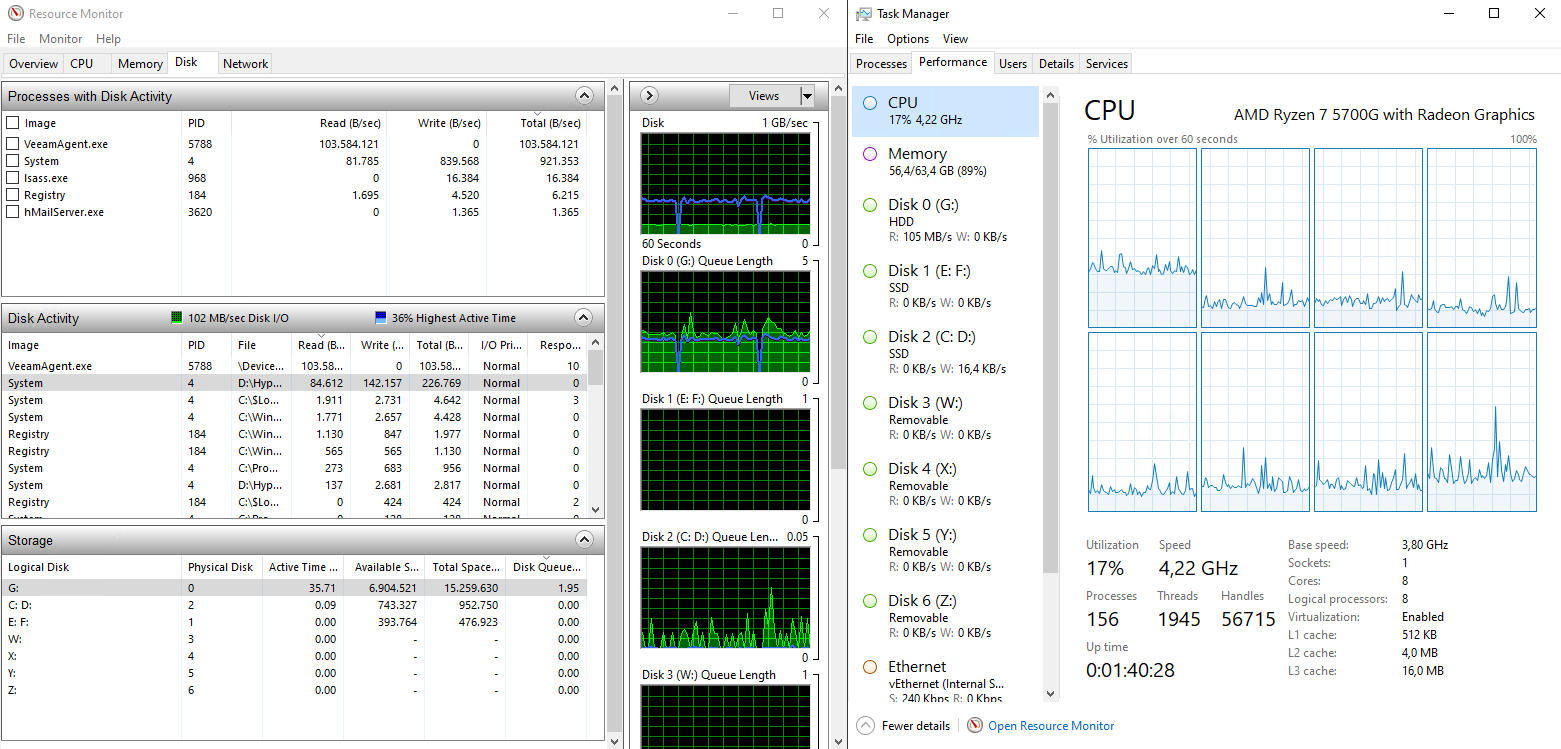This screenshot has width=1561, height=749.
Task: Select Disk 5 (Y:) in the performance list
Action: [945, 550]
